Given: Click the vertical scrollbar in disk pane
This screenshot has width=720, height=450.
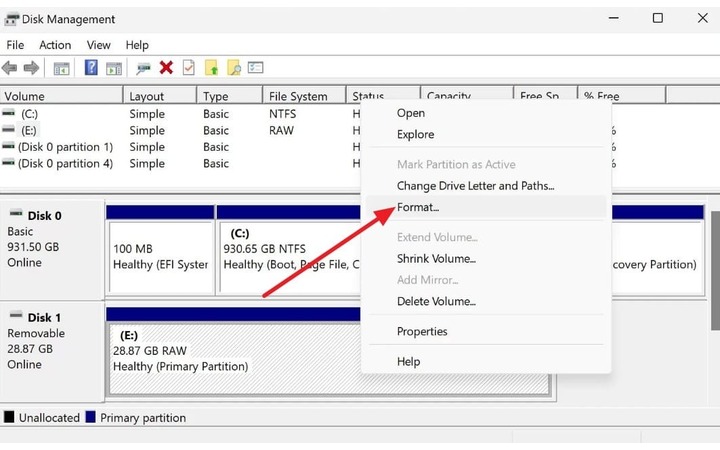Looking at the screenshot, I should (x=715, y=270).
